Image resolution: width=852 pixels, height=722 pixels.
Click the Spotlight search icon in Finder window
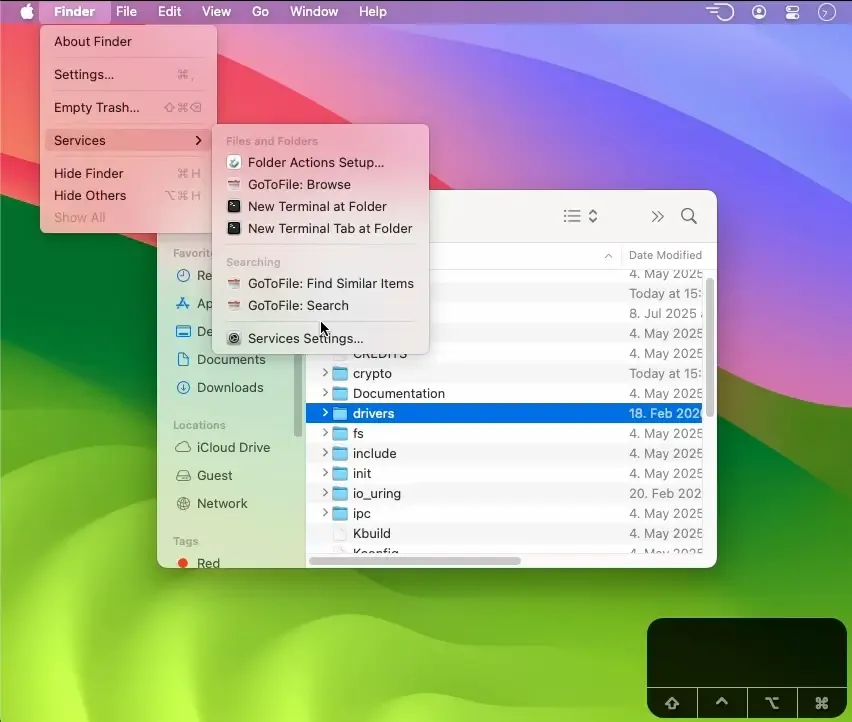click(x=688, y=216)
